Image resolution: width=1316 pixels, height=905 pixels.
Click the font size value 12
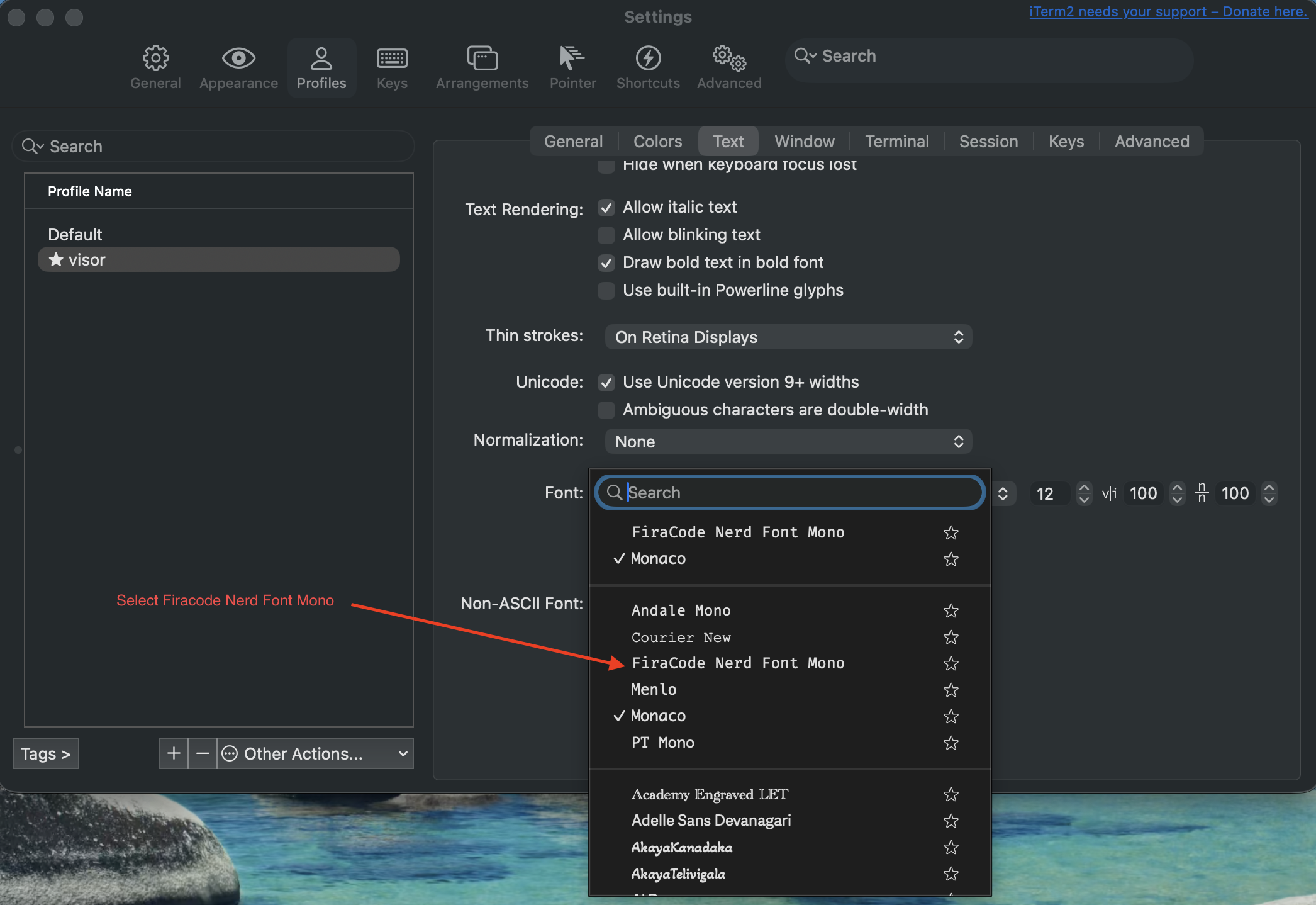pos(1049,493)
